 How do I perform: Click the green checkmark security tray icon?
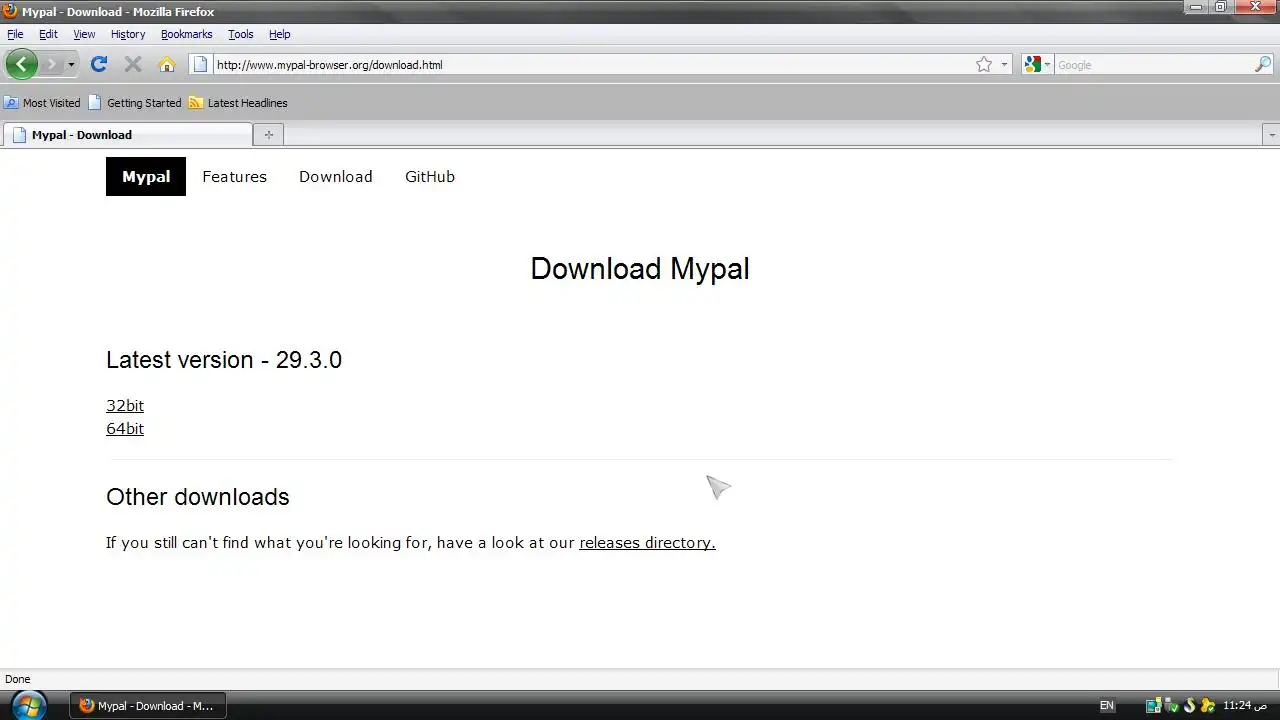point(1171,705)
